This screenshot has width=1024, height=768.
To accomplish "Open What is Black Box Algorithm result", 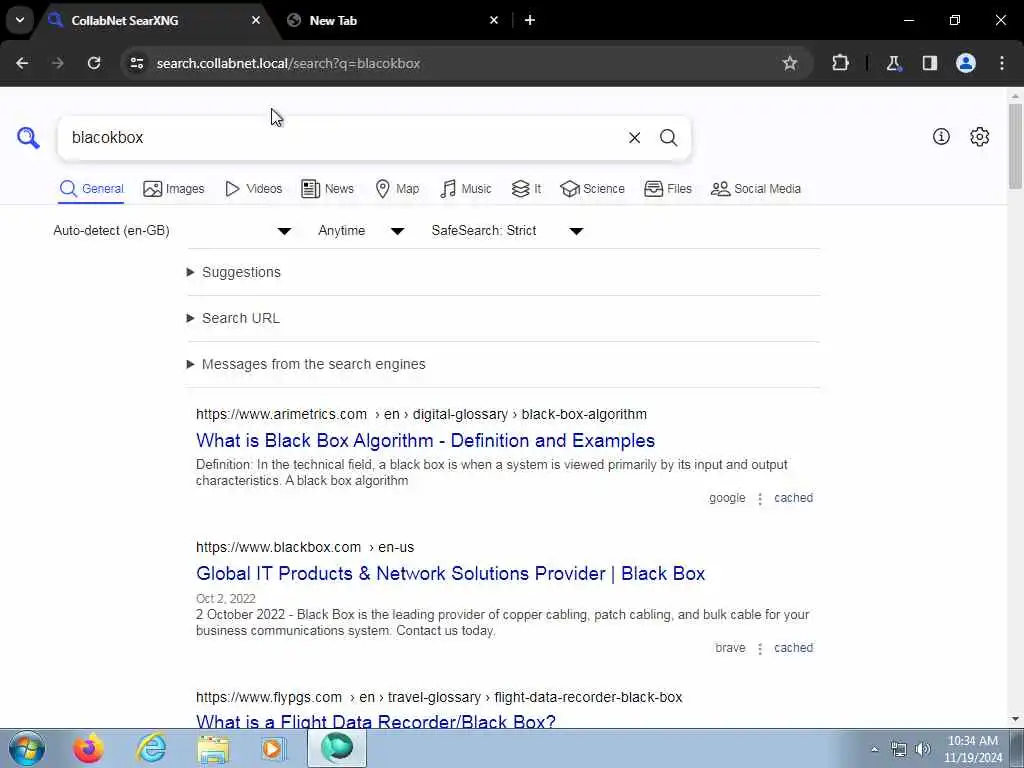I will [425, 441].
